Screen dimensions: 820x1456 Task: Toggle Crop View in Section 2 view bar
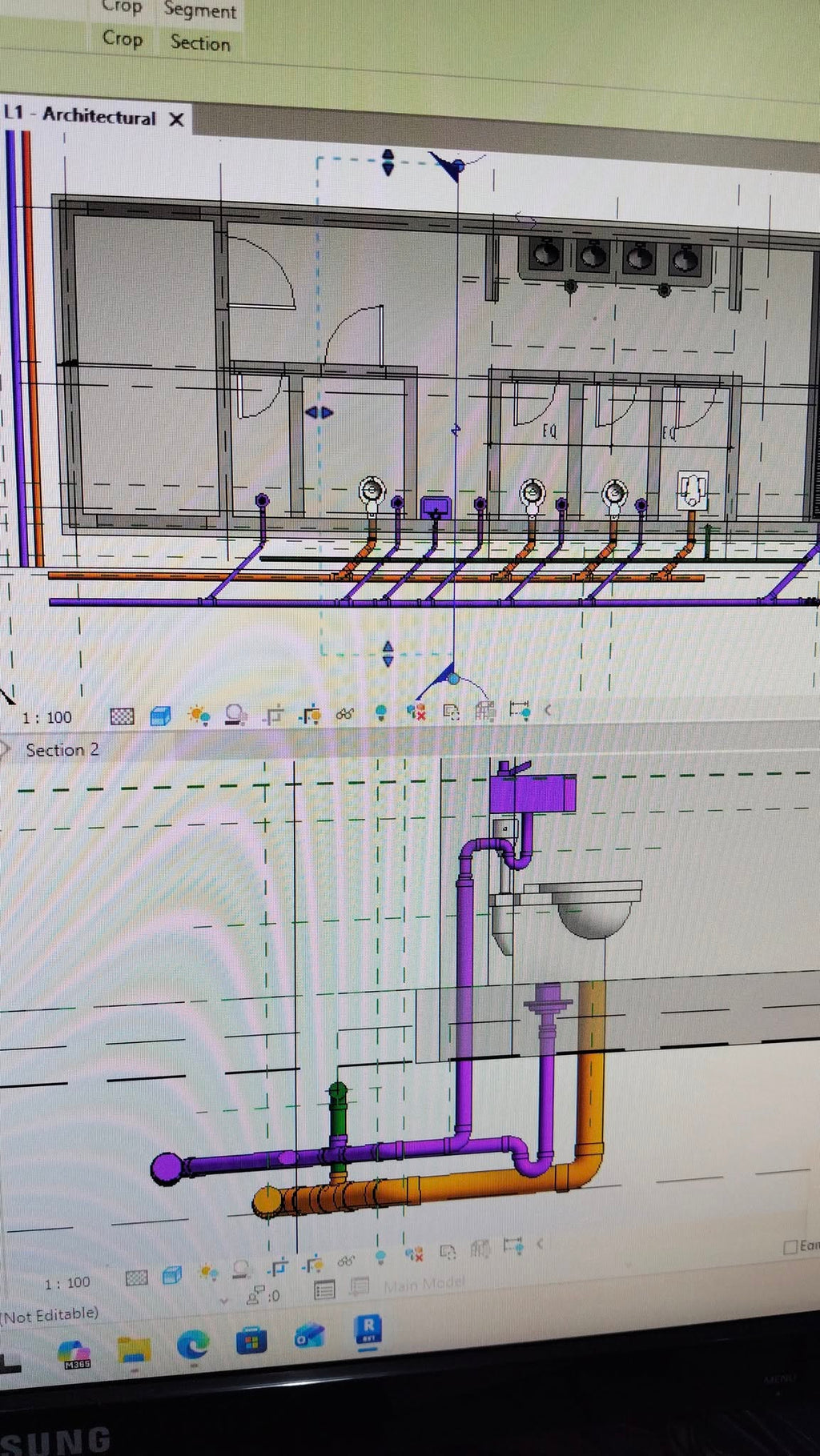(x=277, y=1267)
